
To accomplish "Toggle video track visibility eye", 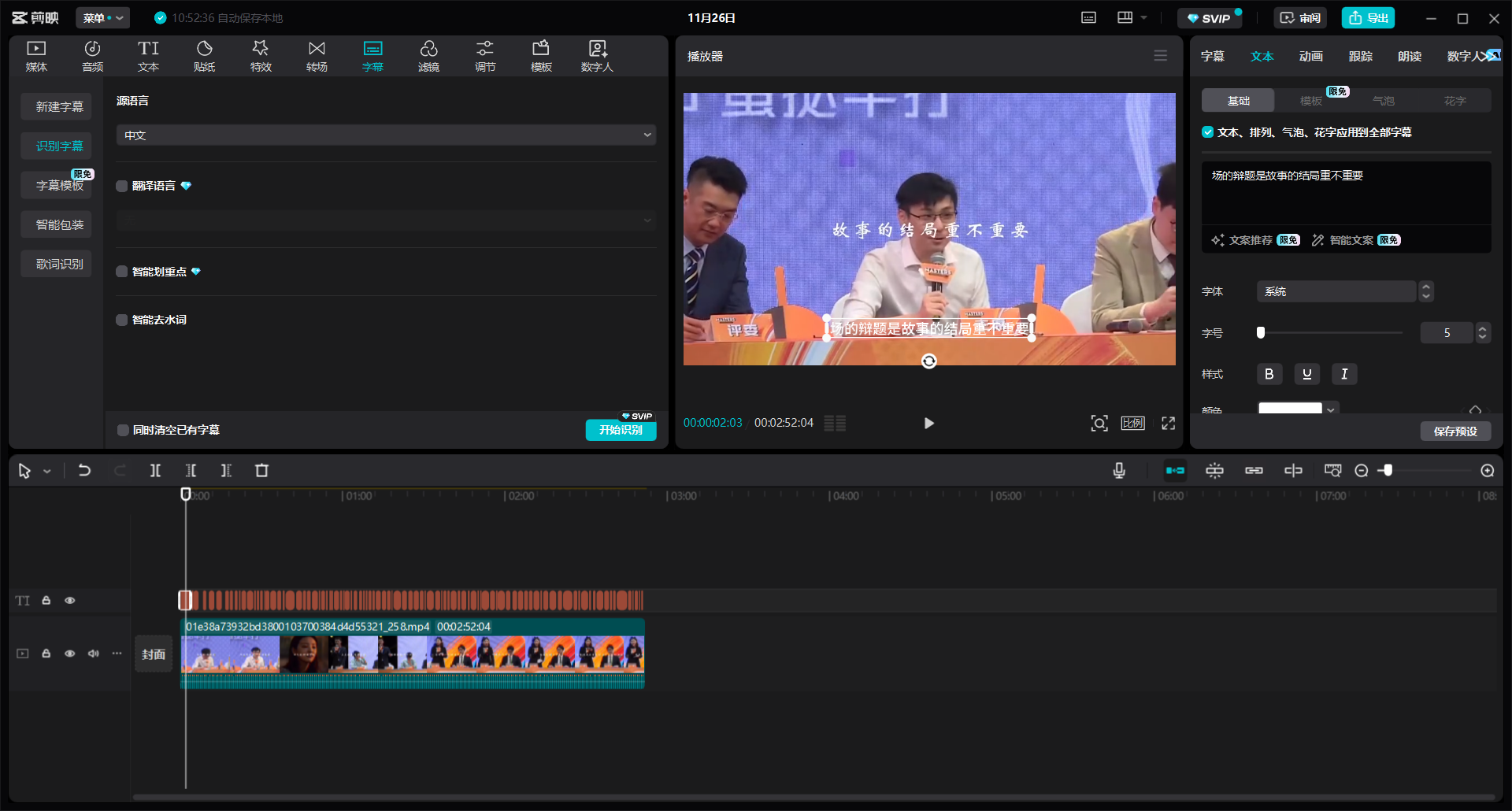I will [x=70, y=654].
